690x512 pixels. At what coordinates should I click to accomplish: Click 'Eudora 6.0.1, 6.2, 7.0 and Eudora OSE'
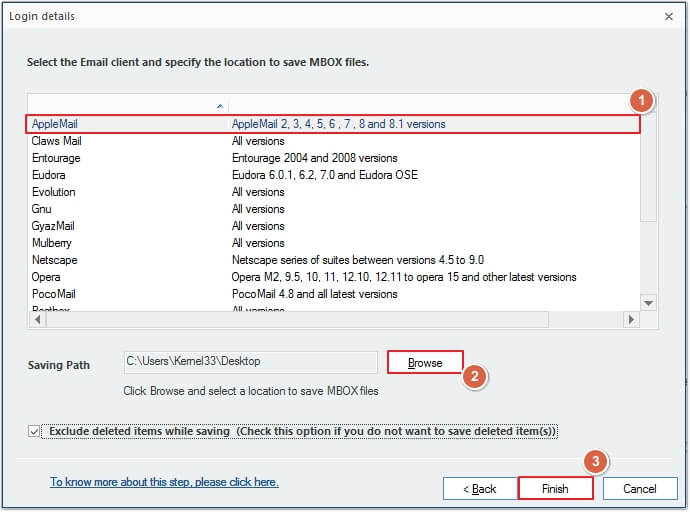pyautogui.click(x=325, y=175)
